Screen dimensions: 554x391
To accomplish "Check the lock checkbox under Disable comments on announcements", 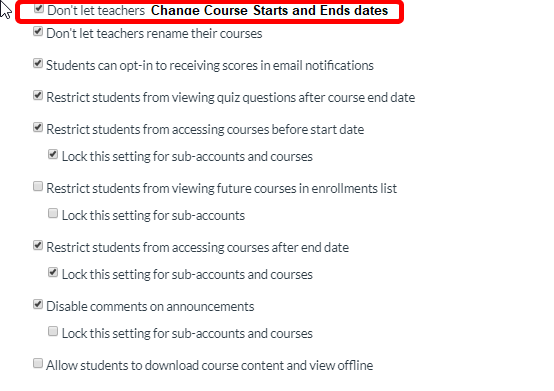I will 53,331.
